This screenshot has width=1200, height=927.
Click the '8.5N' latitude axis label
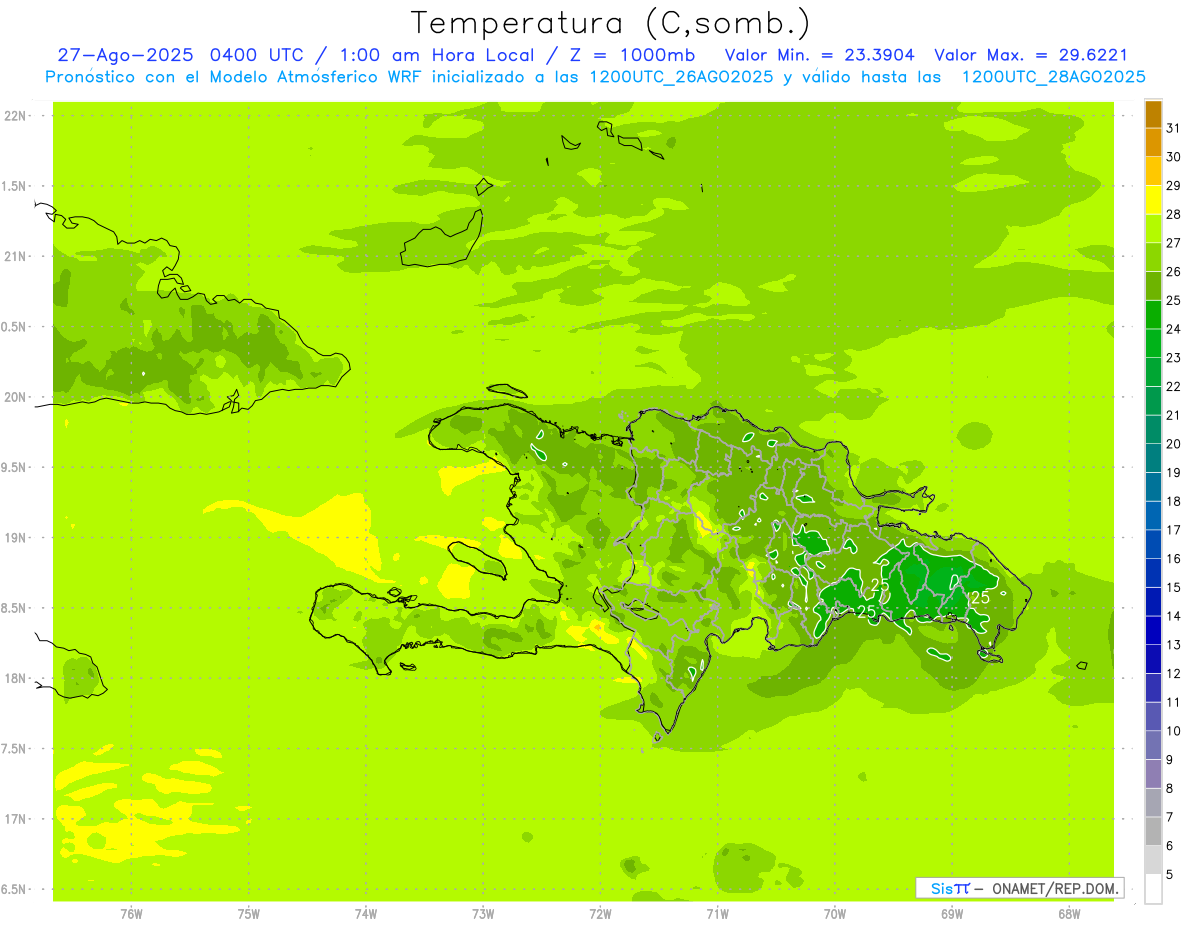(x=14, y=608)
